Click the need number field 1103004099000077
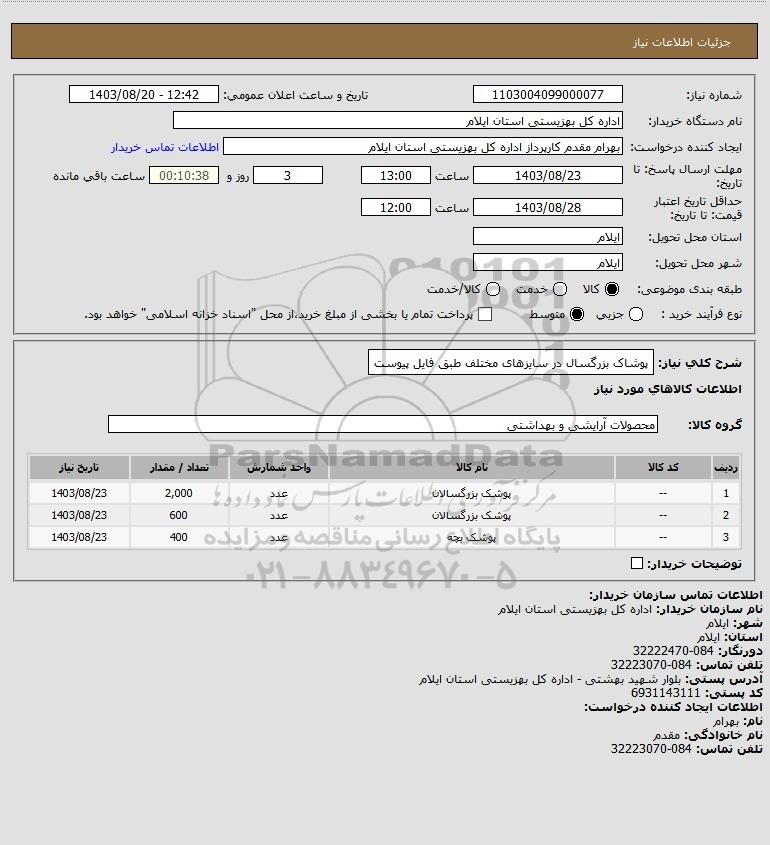Image resolution: width=770 pixels, height=845 pixels. 547,94
